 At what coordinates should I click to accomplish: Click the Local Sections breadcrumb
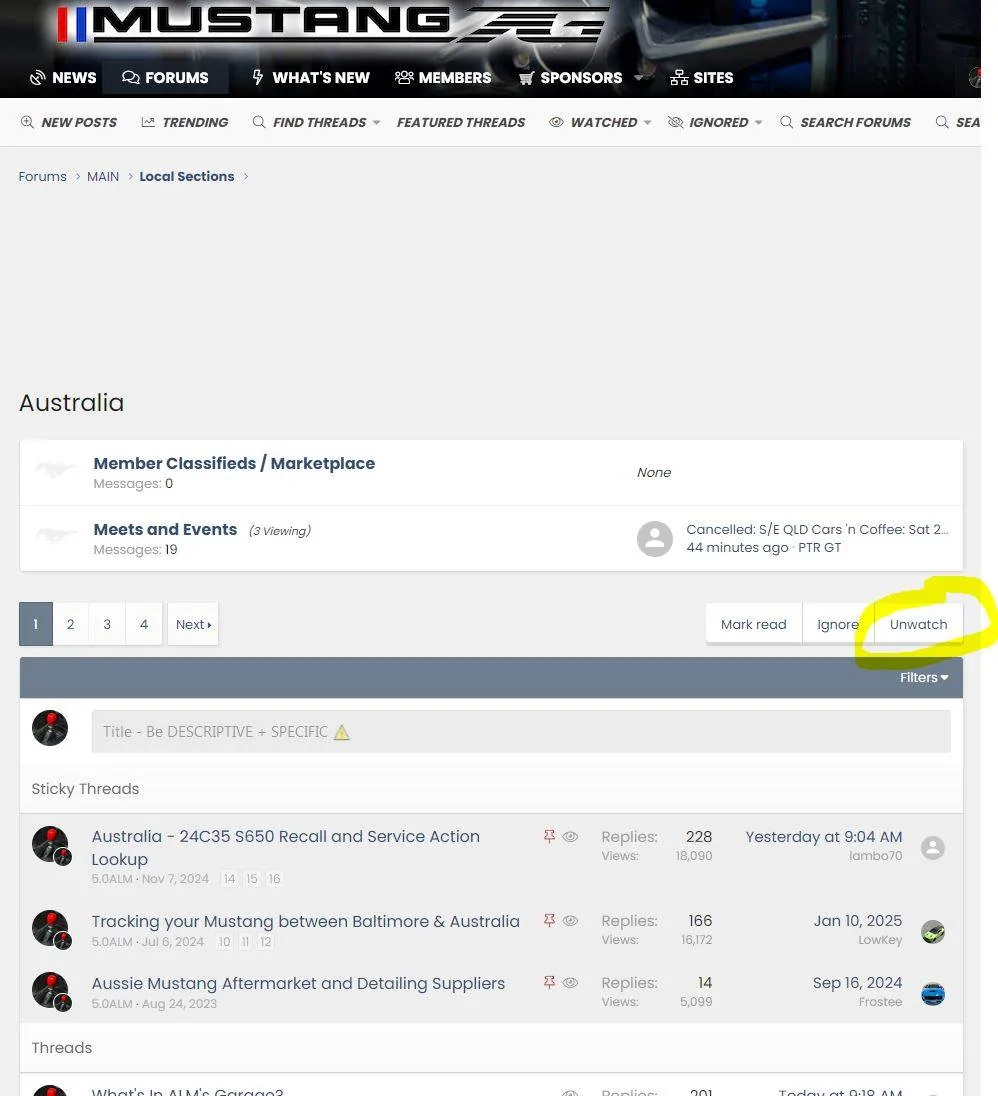click(187, 177)
